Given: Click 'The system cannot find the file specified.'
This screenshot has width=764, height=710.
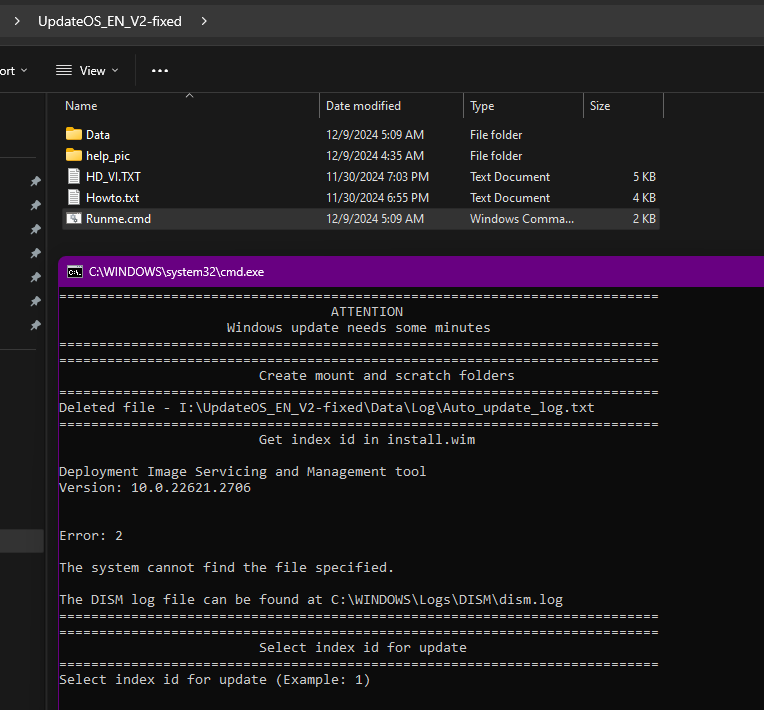Looking at the screenshot, I should click(x=227, y=568).
